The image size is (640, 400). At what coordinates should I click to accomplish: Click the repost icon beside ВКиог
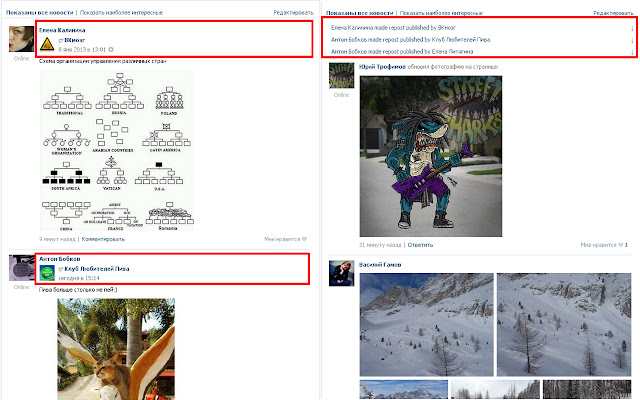tap(61, 40)
